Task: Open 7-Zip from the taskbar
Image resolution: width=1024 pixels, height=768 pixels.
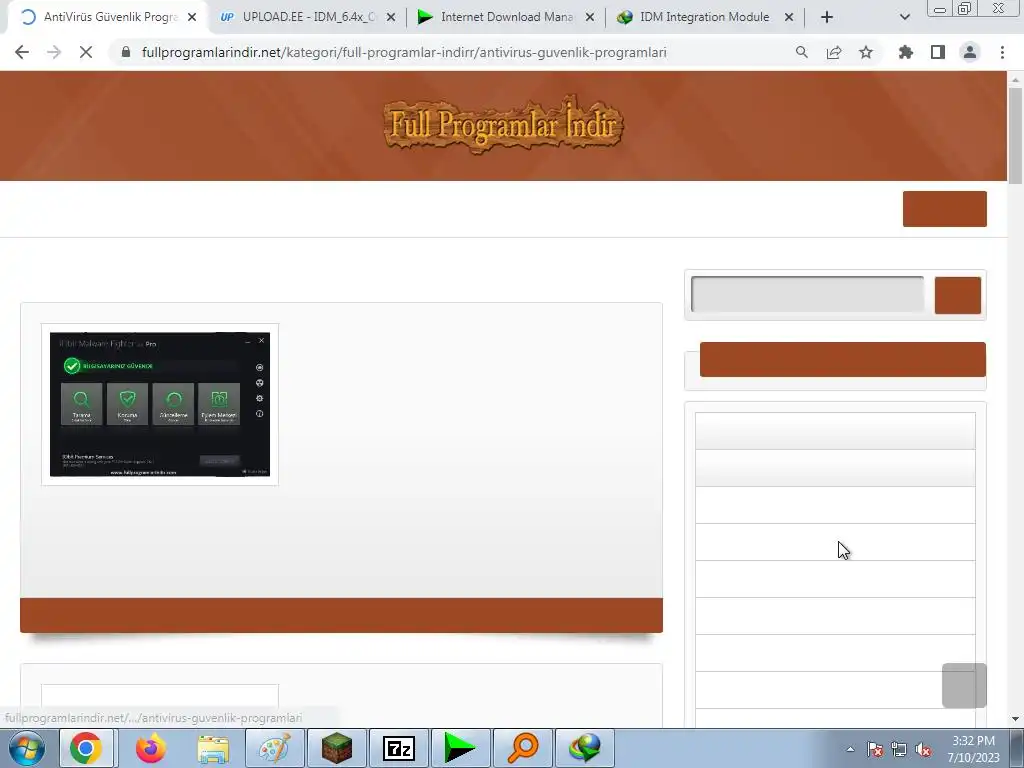Action: [399, 748]
